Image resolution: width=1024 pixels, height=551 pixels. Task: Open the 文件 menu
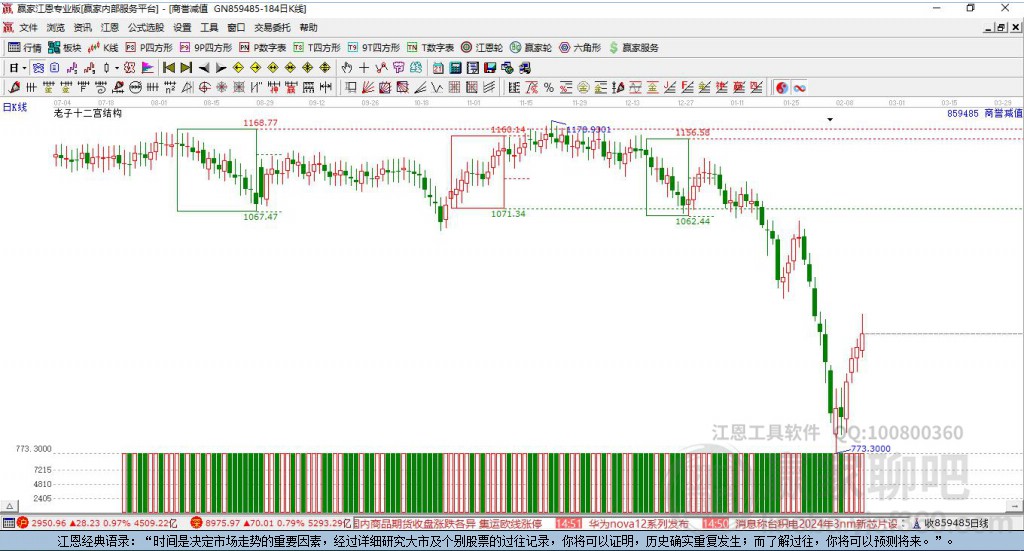28,27
